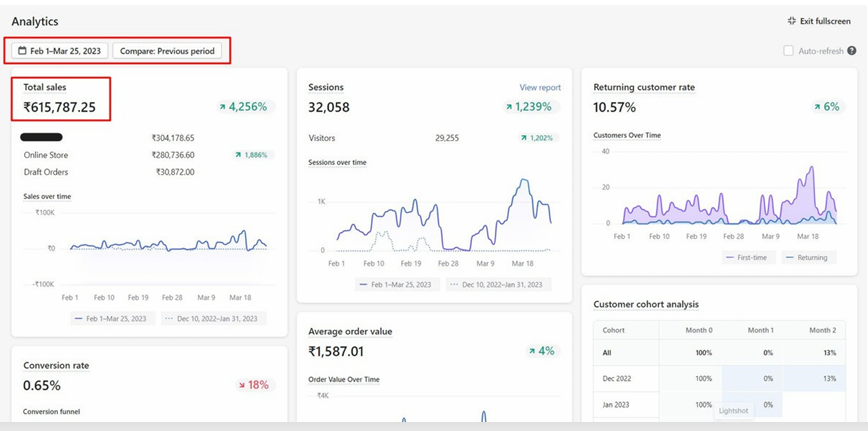The width and height of the screenshot is (868, 431).
Task: Open the Customer cohort analysis heading
Action: [x=646, y=304]
